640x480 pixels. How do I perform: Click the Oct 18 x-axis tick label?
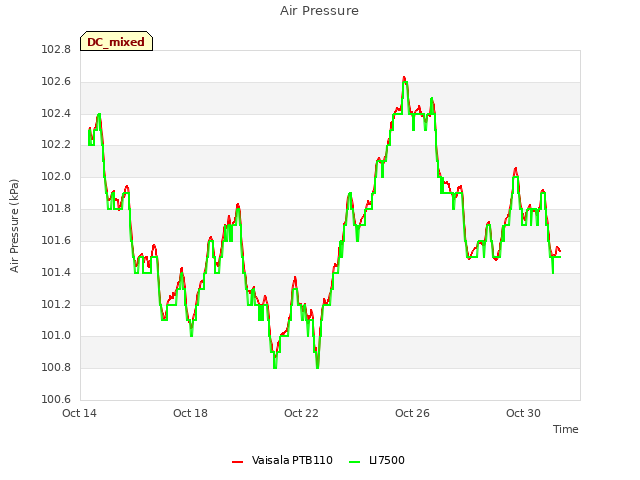tap(190, 413)
